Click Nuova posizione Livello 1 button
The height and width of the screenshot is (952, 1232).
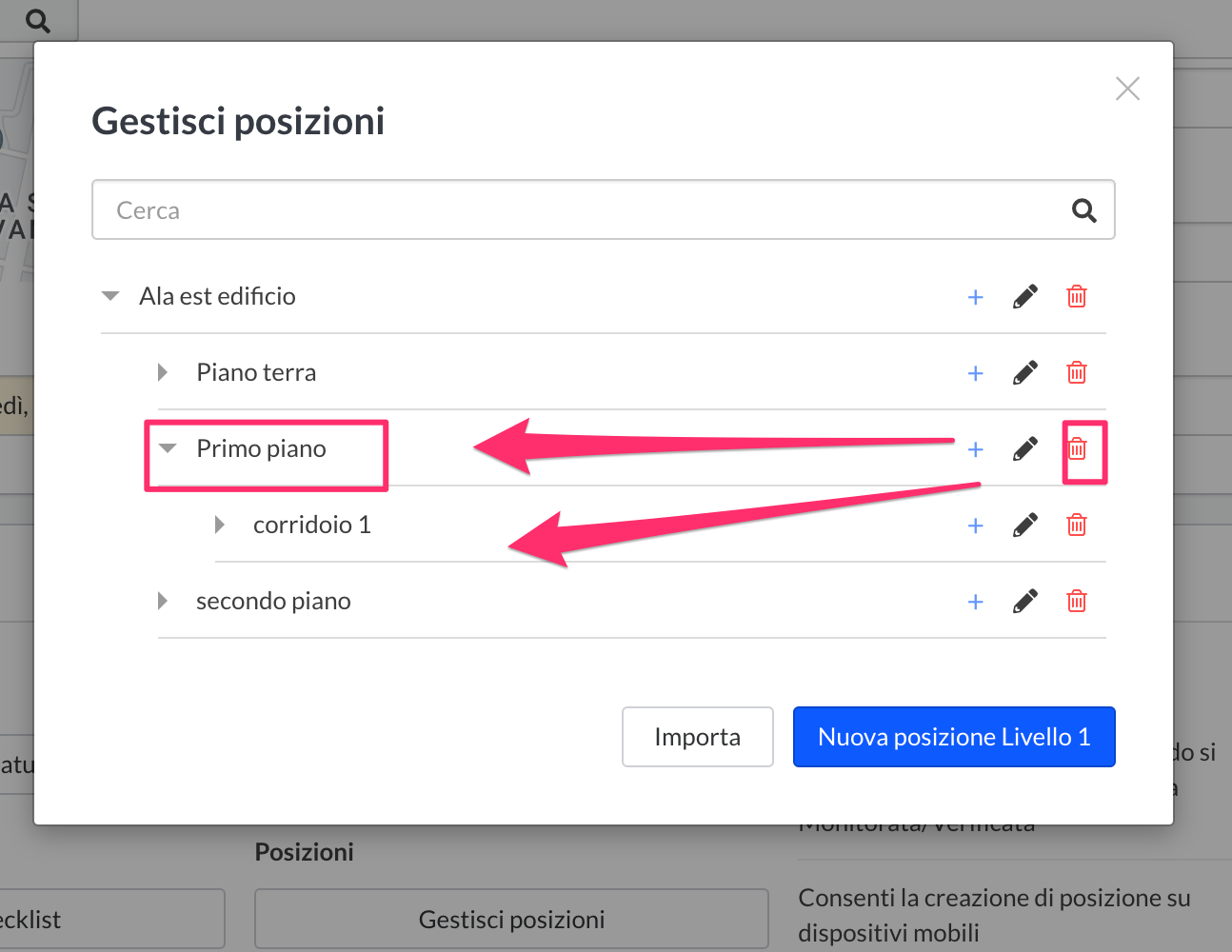[x=954, y=737]
